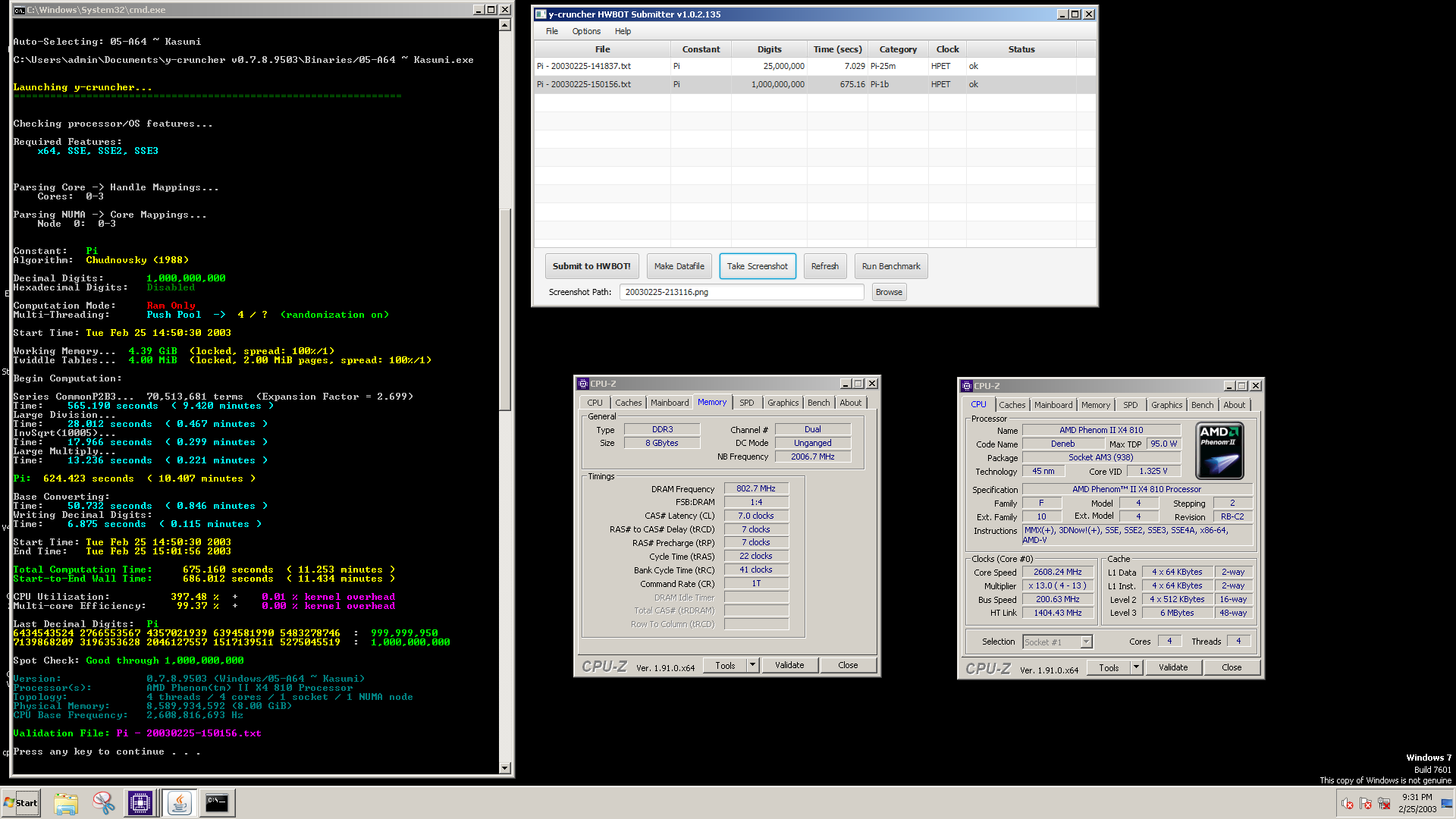Image resolution: width=1456 pixels, height=819 pixels.
Task: Switch to About tab in left CPU-Z window
Action: tap(851, 403)
